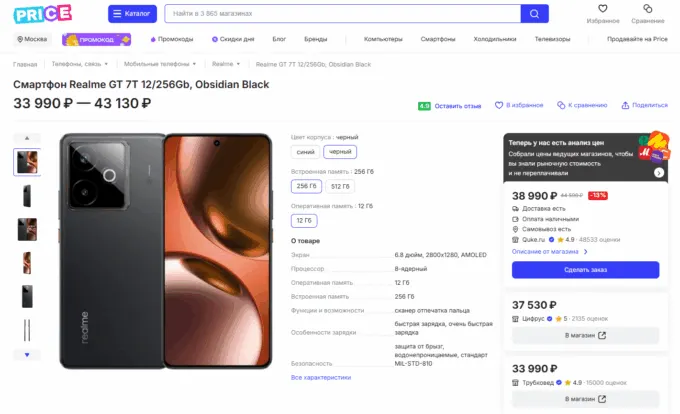Select the 12 Гб RAM option
This screenshot has width=680, height=414.
coord(304,221)
